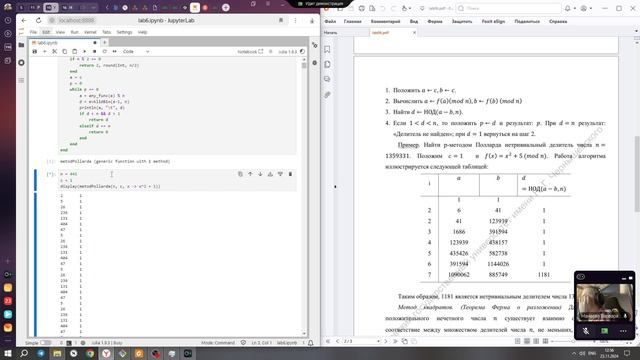Save the notebook with JupyterLab's save icon
The image size is (640, 360).
coord(35,52)
